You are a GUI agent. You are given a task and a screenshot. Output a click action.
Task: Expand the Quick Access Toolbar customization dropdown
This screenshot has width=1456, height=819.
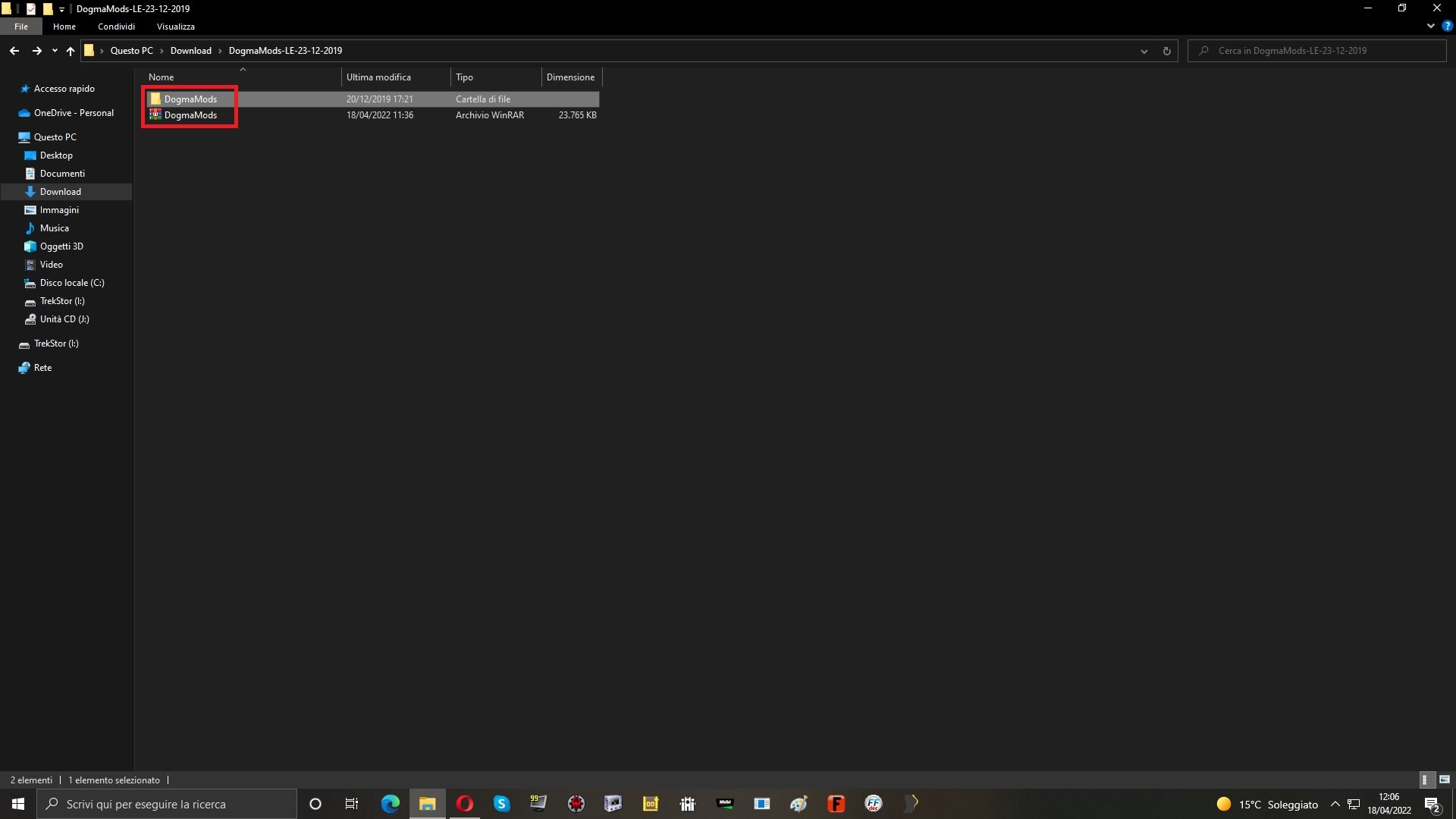point(61,9)
